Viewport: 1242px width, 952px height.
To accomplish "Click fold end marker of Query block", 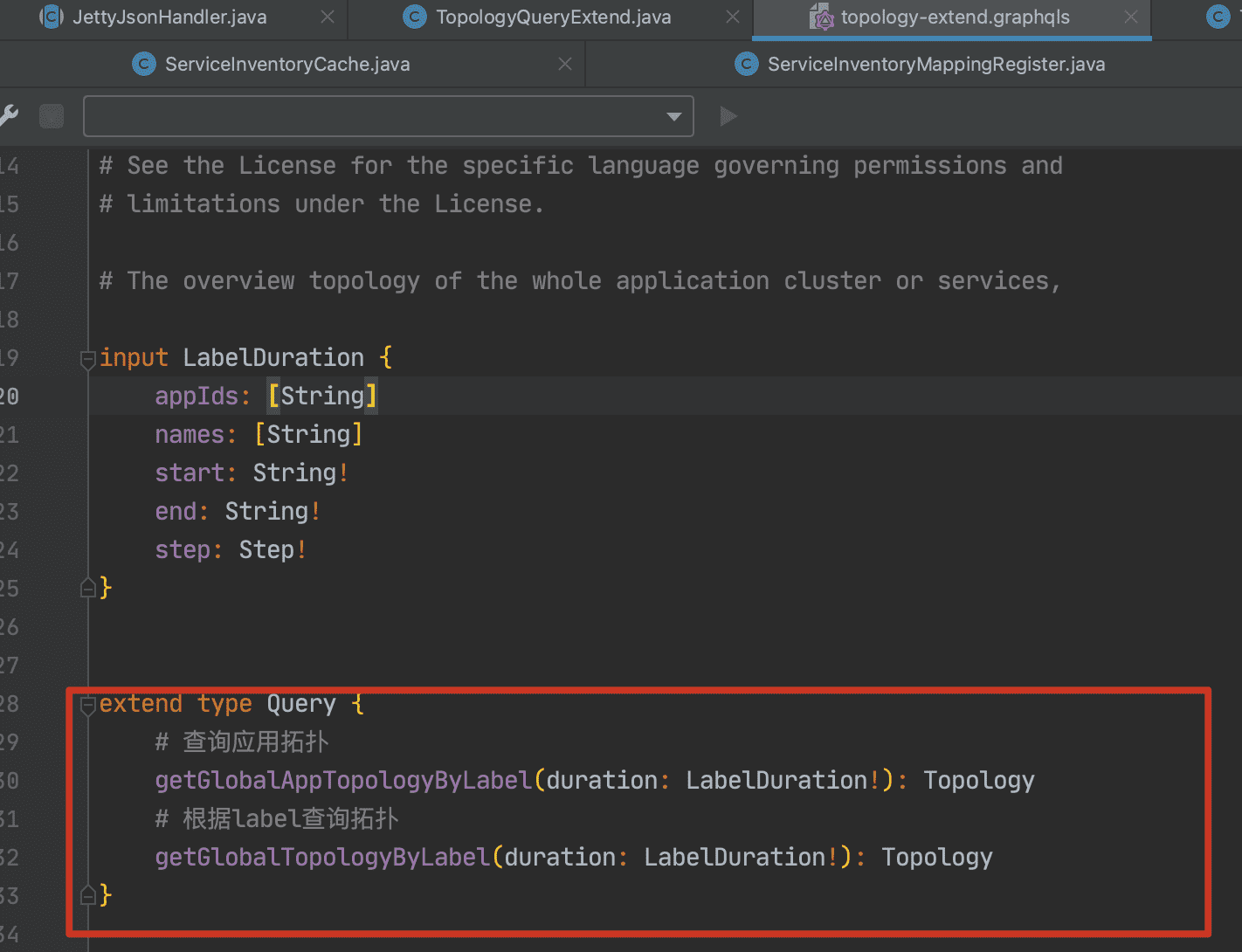I will [87, 895].
